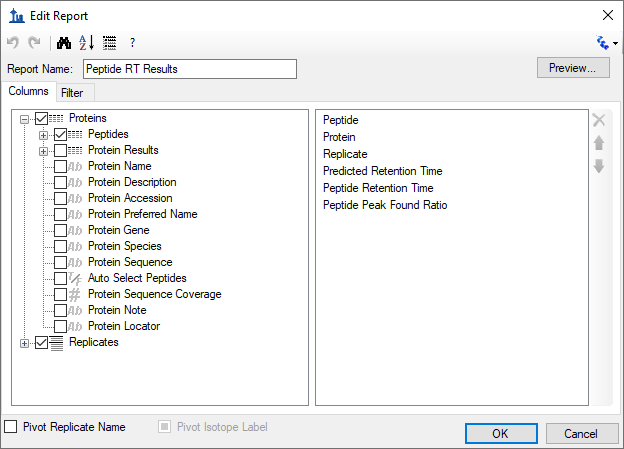Click the move column up arrow
This screenshot has width=624, height=449.
[x=599, y=143]
